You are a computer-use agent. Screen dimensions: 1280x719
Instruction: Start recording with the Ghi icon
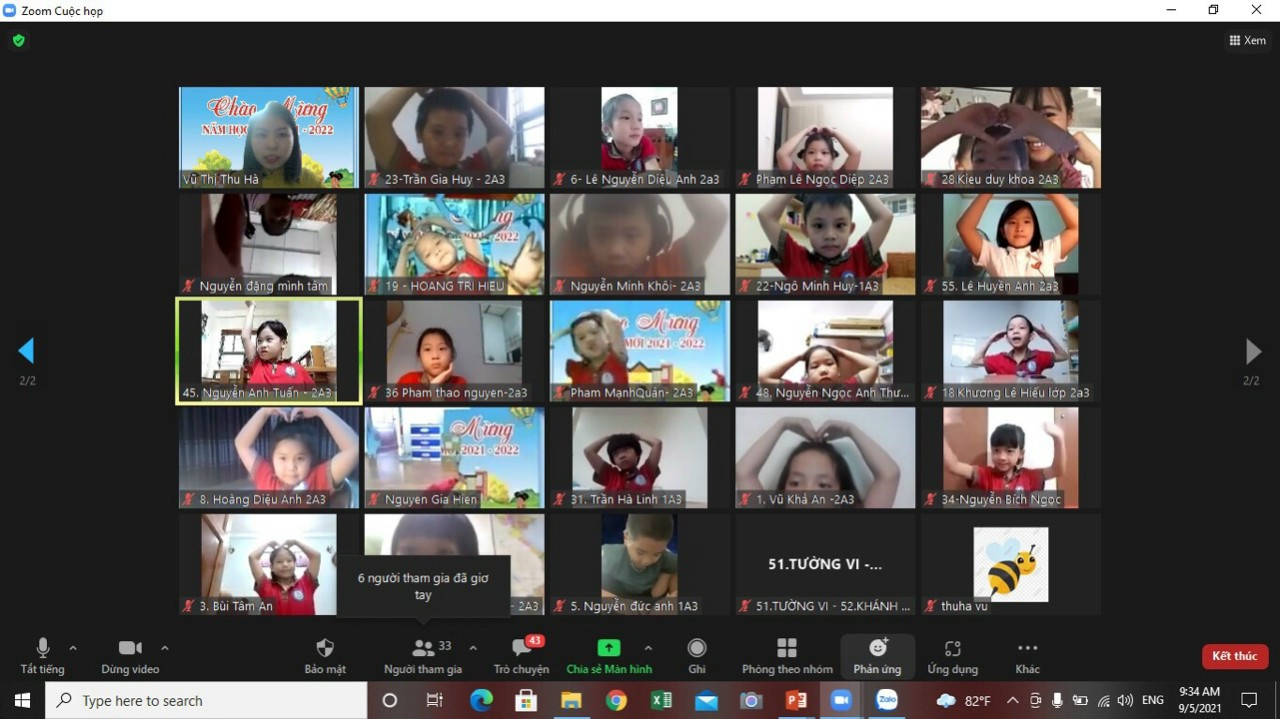(x=697, y=649)
